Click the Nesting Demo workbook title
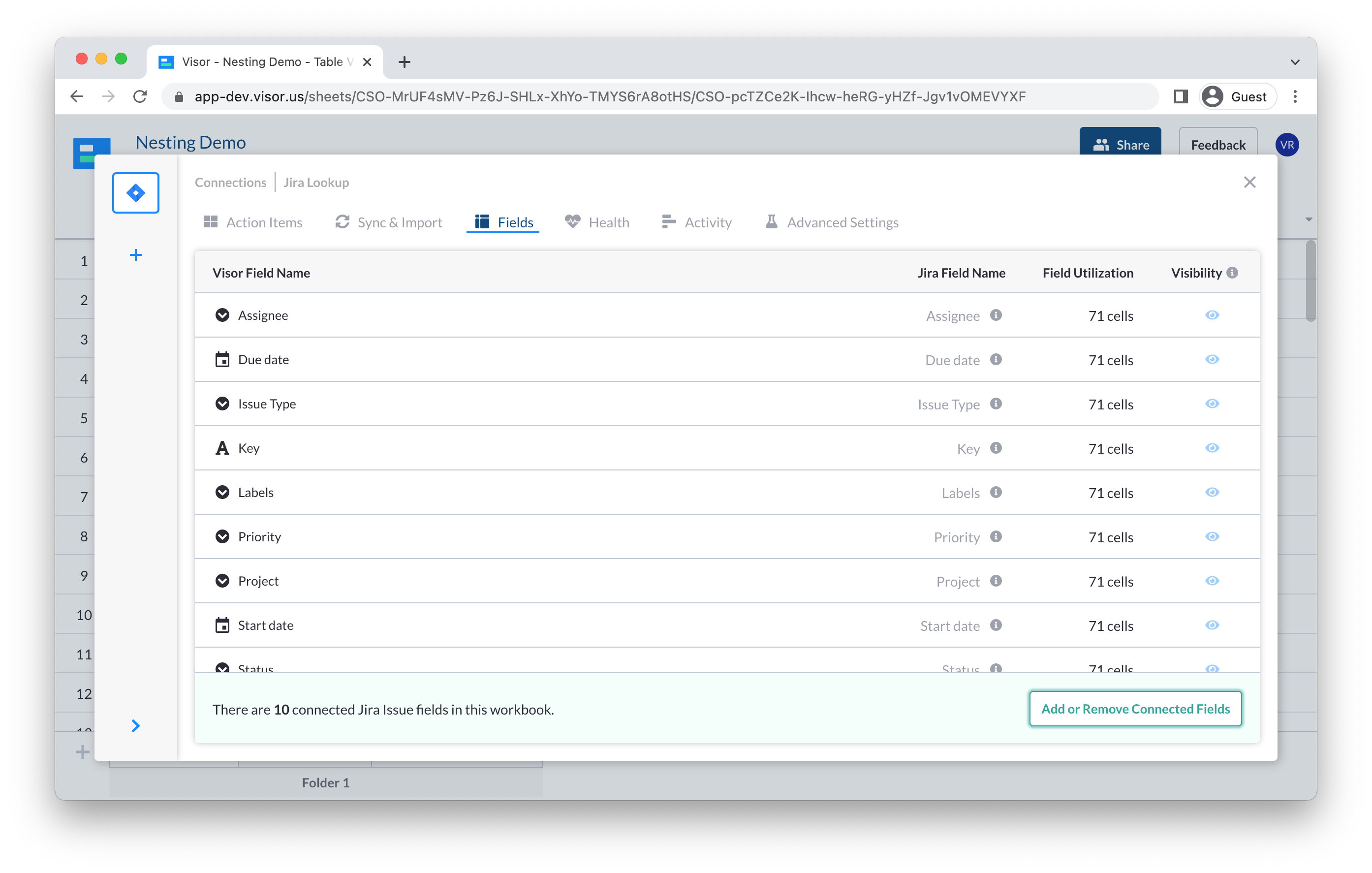1372x873 pixels. 190,142
